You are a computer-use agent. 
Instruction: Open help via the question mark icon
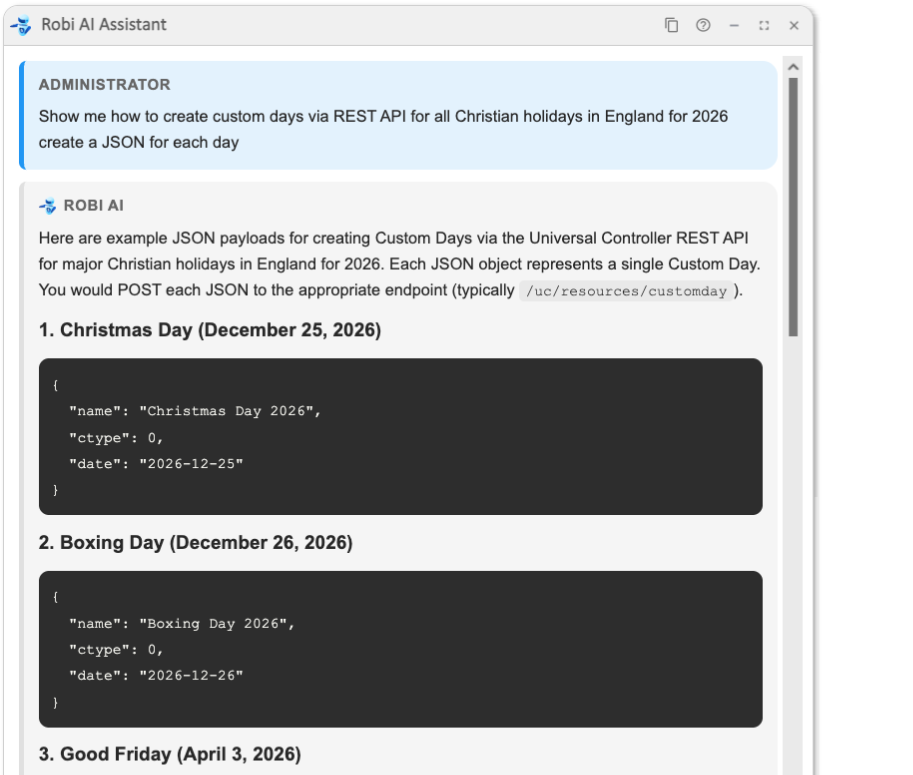(x=703, y=25)
